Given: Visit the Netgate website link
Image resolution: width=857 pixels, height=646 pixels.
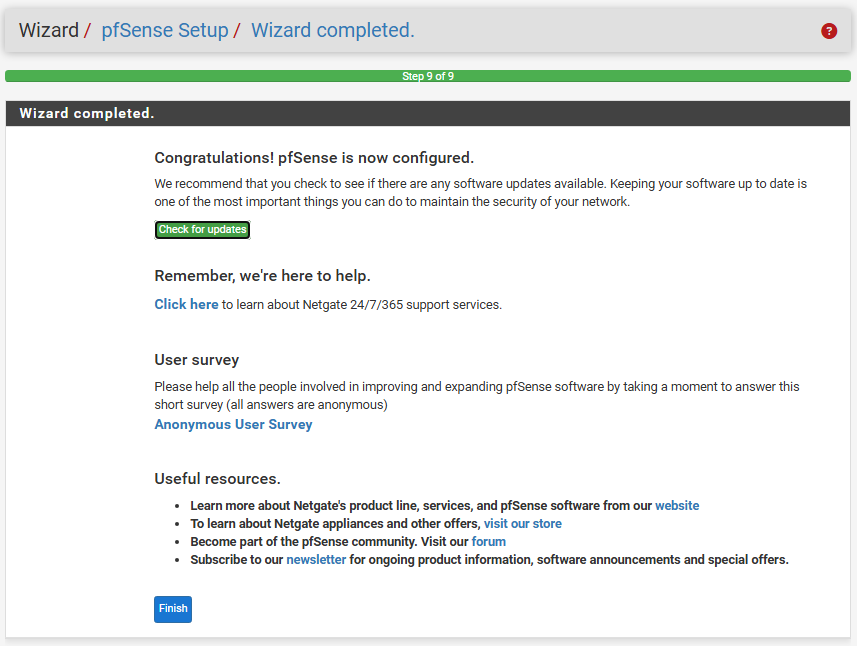Looking at the screenshot, I should tap(677, 506).
